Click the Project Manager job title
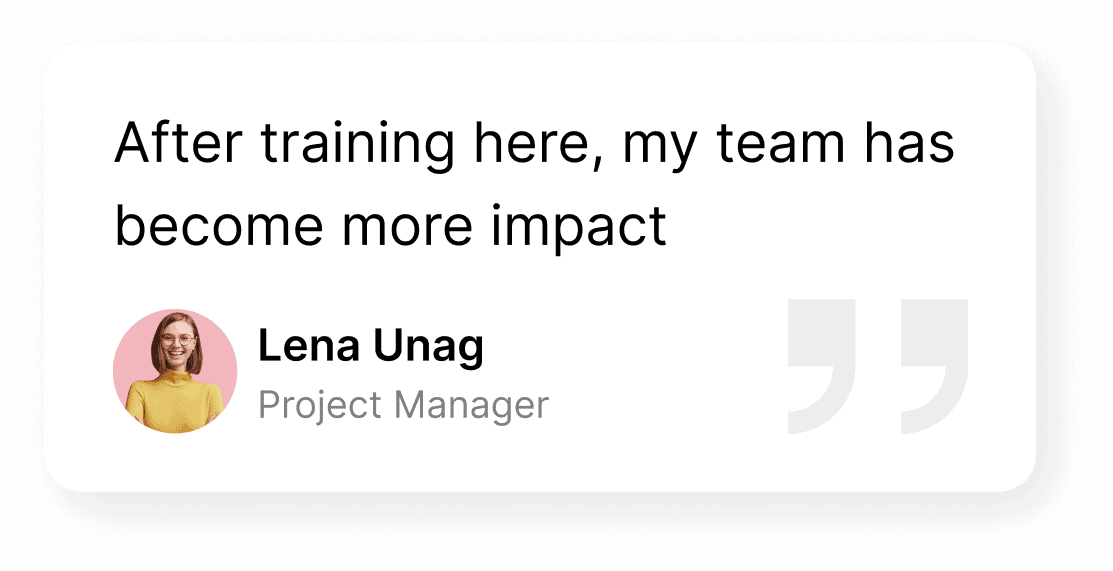Image resolution: width=1113 pixels, height=571 pixels. [x=403, y=405]
